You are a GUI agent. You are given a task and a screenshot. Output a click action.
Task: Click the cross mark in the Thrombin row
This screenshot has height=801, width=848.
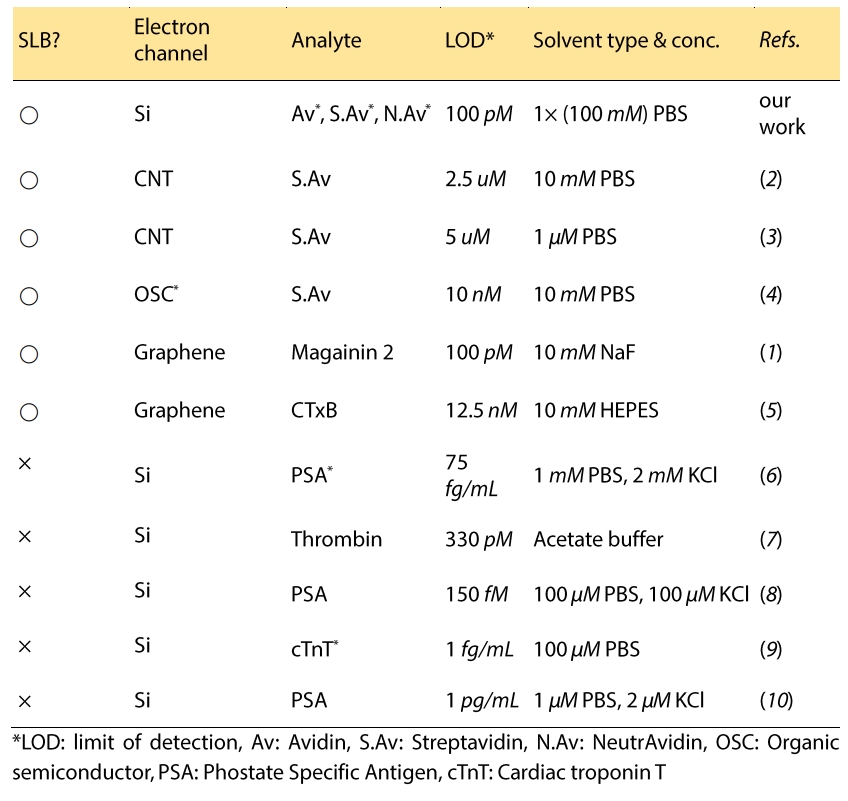[x=26, y=537]
